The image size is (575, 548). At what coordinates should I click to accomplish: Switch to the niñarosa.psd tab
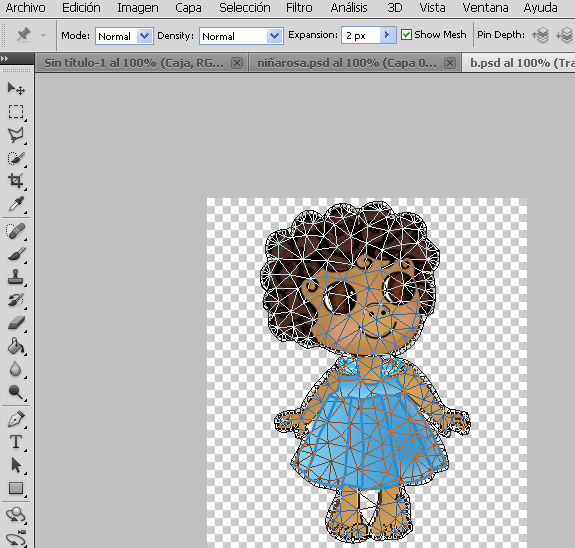click(347, 63)
